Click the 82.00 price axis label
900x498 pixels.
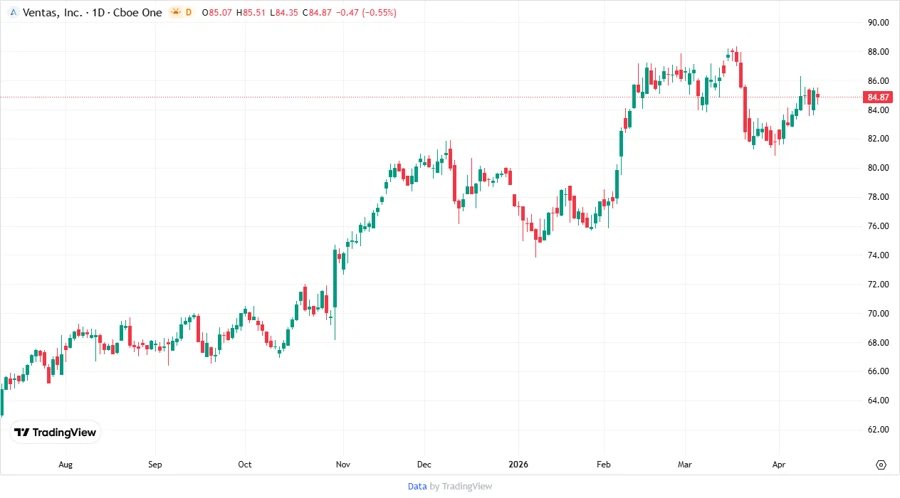[878, 139]
